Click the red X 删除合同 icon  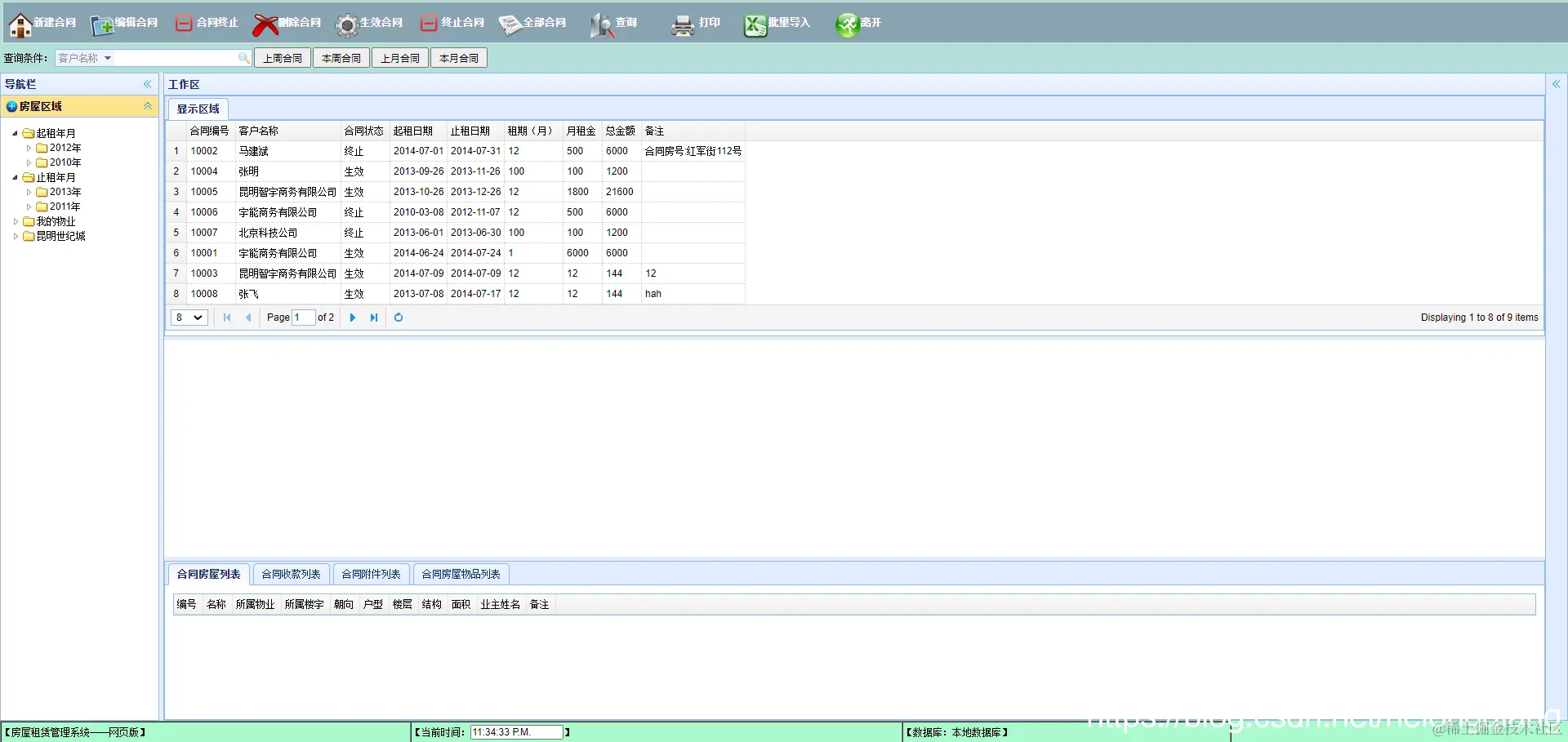pyautogui.click(x=265, y=24)
